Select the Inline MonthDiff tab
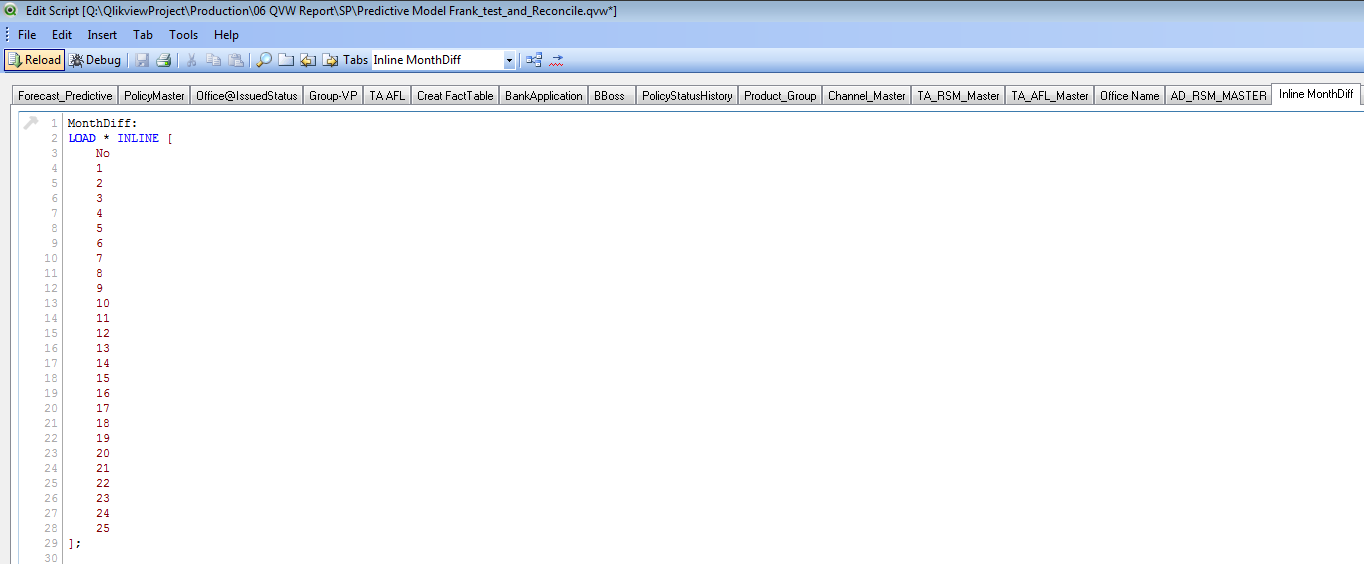Viewport: 1364px width, 564px height. tap(1316, 94)
